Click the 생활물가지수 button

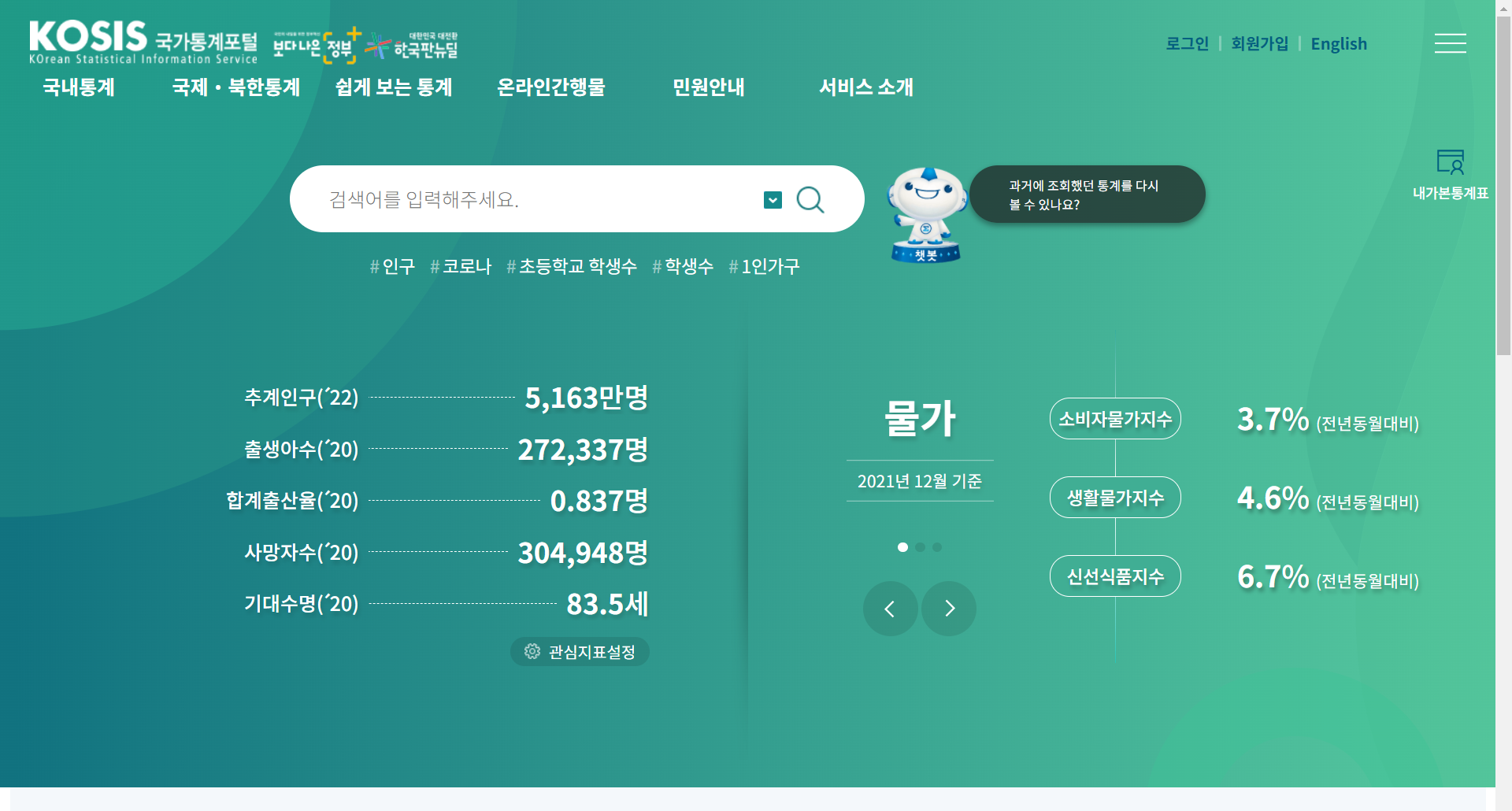pyautogui.click(x=1115, y=498)
